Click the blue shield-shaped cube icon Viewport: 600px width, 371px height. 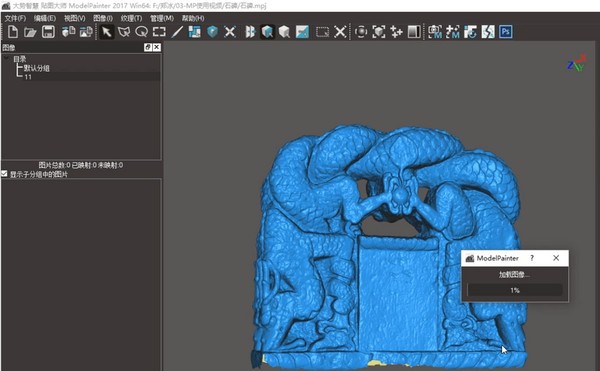coord(212,32)
